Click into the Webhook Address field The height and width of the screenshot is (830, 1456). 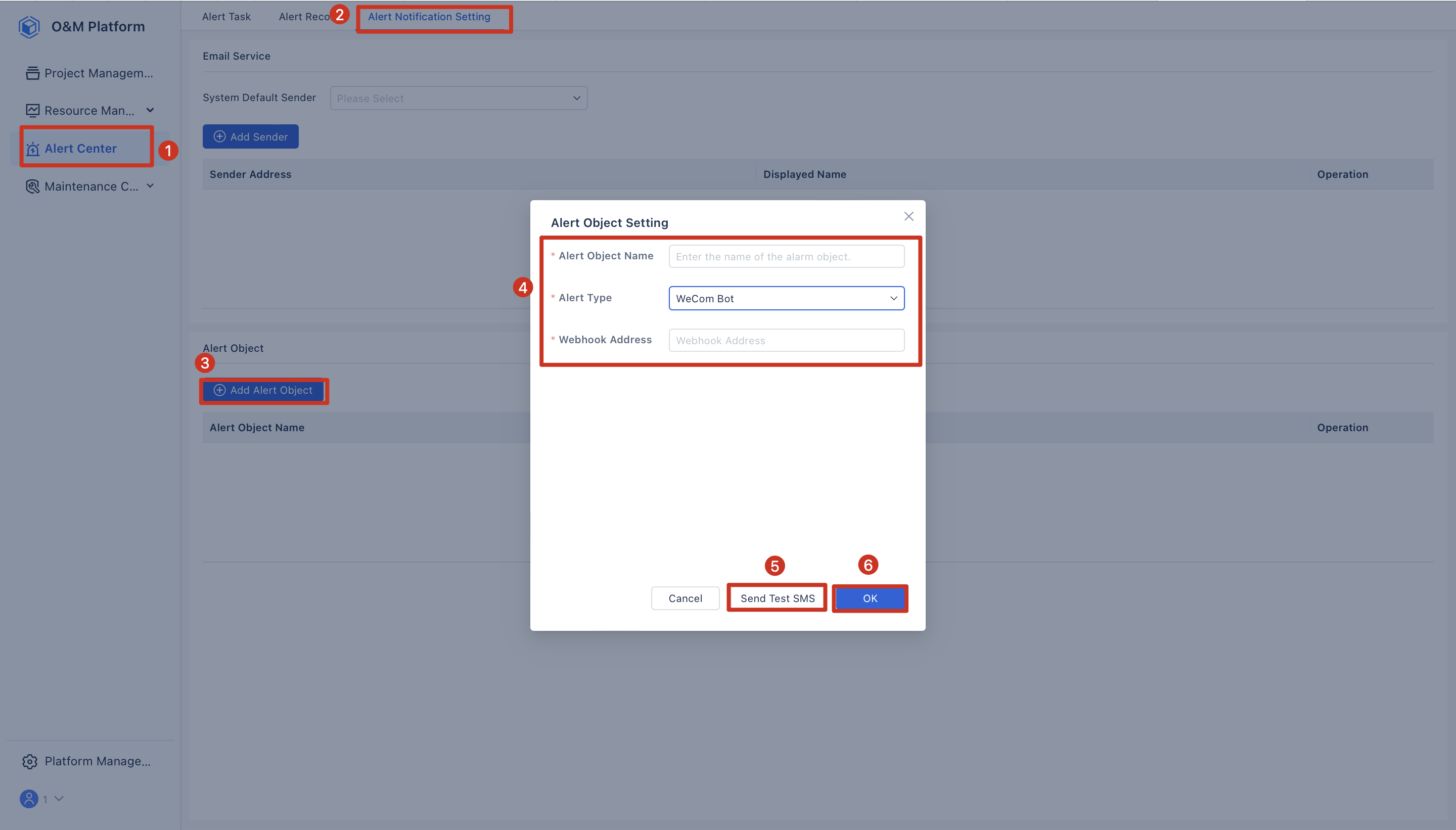[x=786, y=340]
